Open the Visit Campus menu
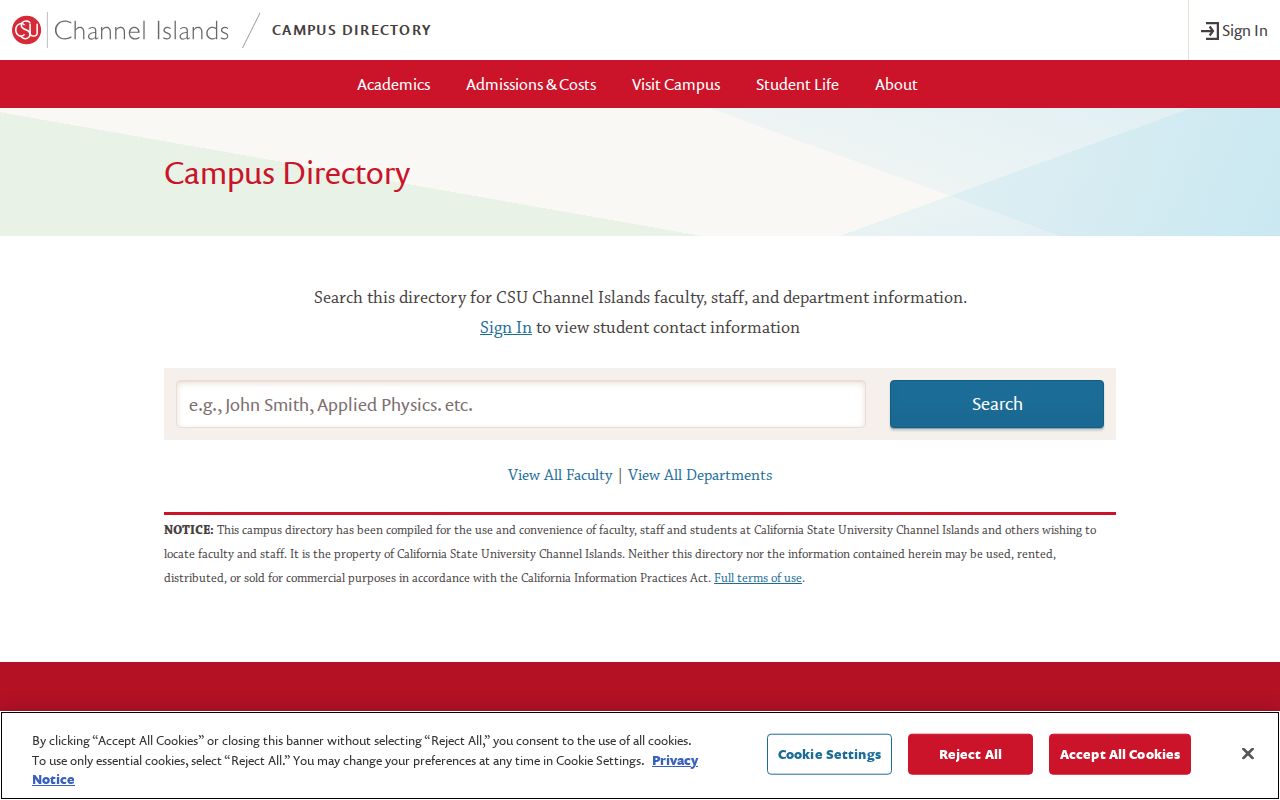 click(x=676, y=84)
